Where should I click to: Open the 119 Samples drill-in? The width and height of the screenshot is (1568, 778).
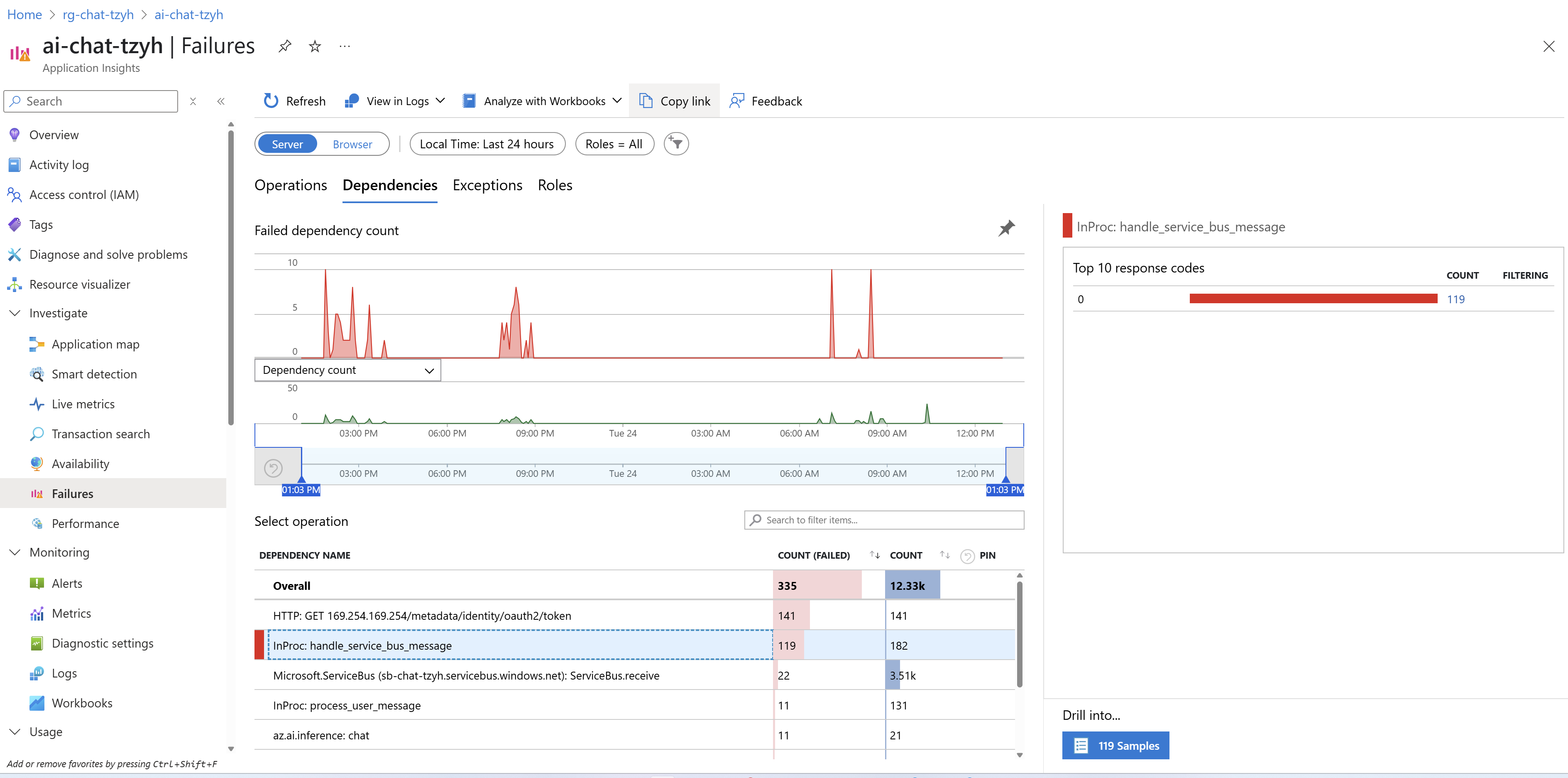(x=1115, y=745)
